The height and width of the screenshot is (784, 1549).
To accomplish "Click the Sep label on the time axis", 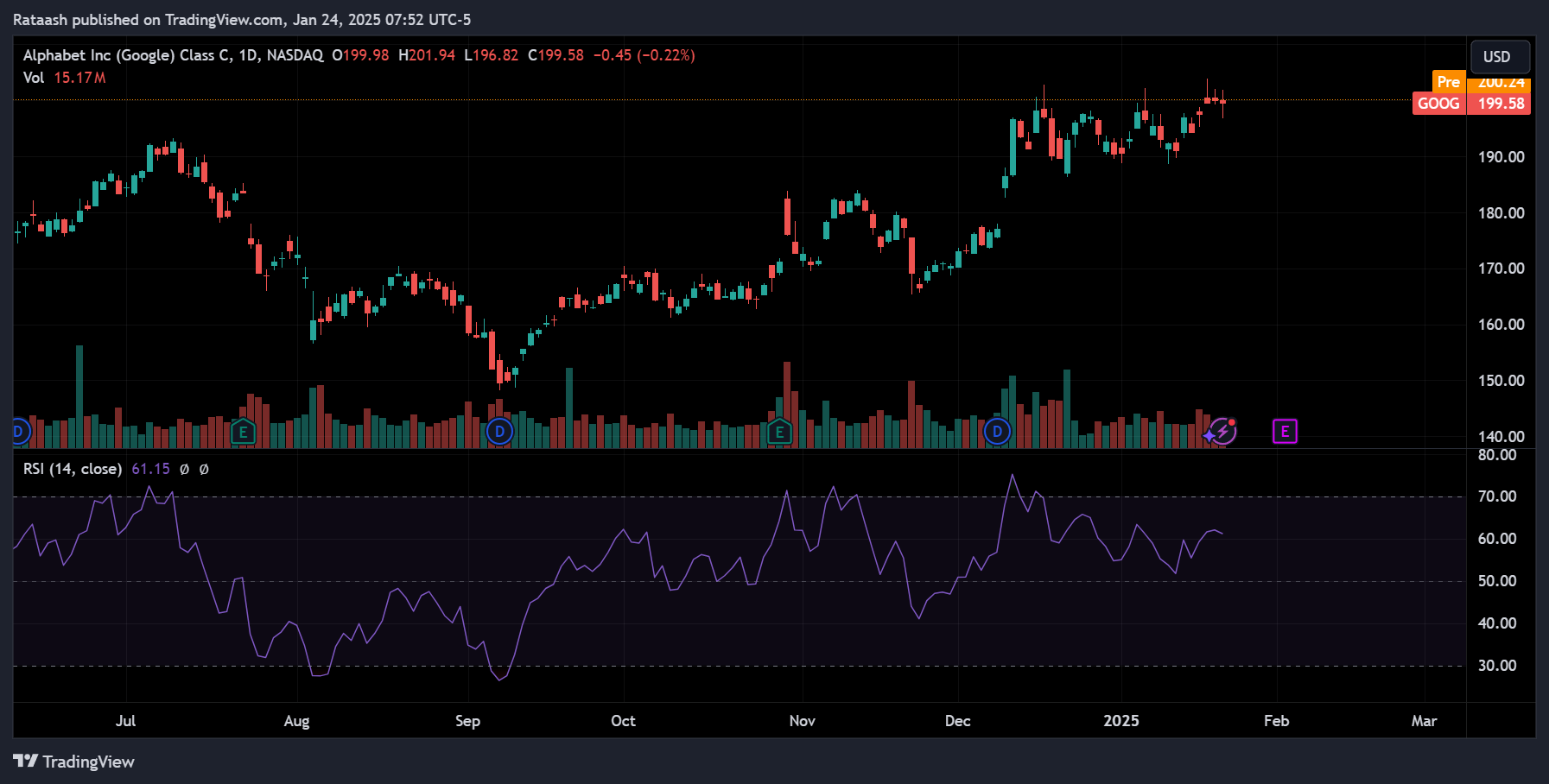I will coord(467,721).
